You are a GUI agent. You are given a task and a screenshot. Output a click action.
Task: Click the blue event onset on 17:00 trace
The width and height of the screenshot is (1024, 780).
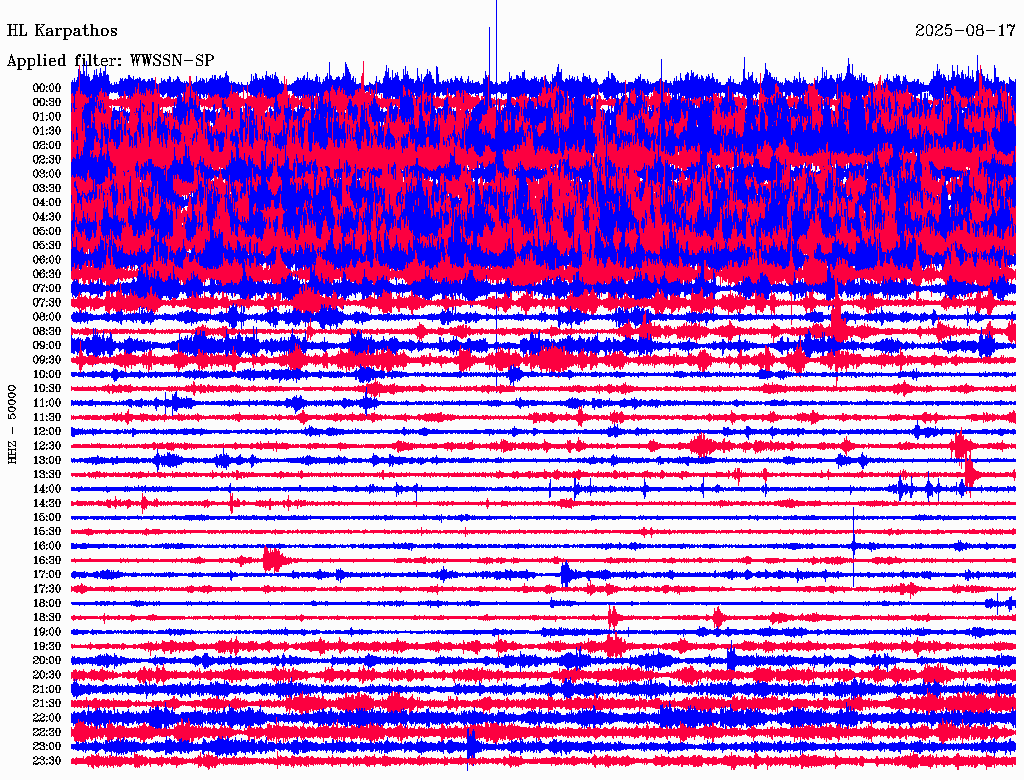pyautogui.click(x=566, y=574)
